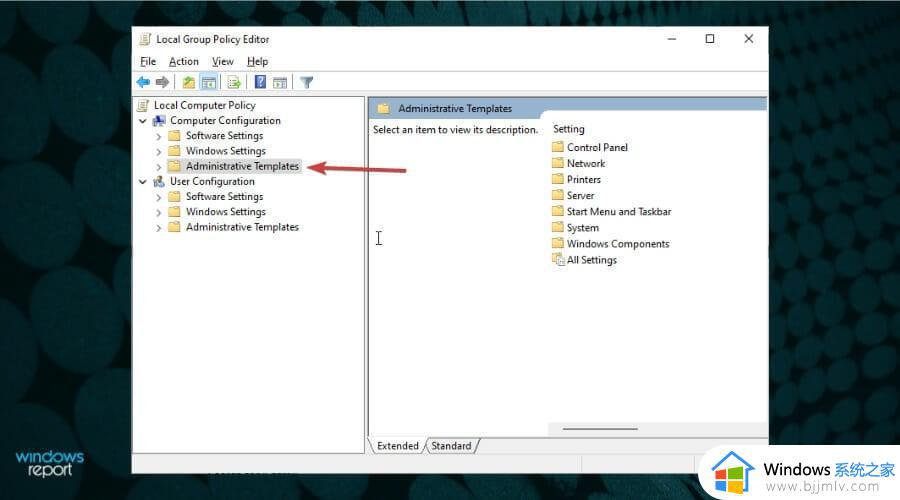900x500 pixels.
Task: Collapse the Computer Configuration node
Action: click(143, 121)
